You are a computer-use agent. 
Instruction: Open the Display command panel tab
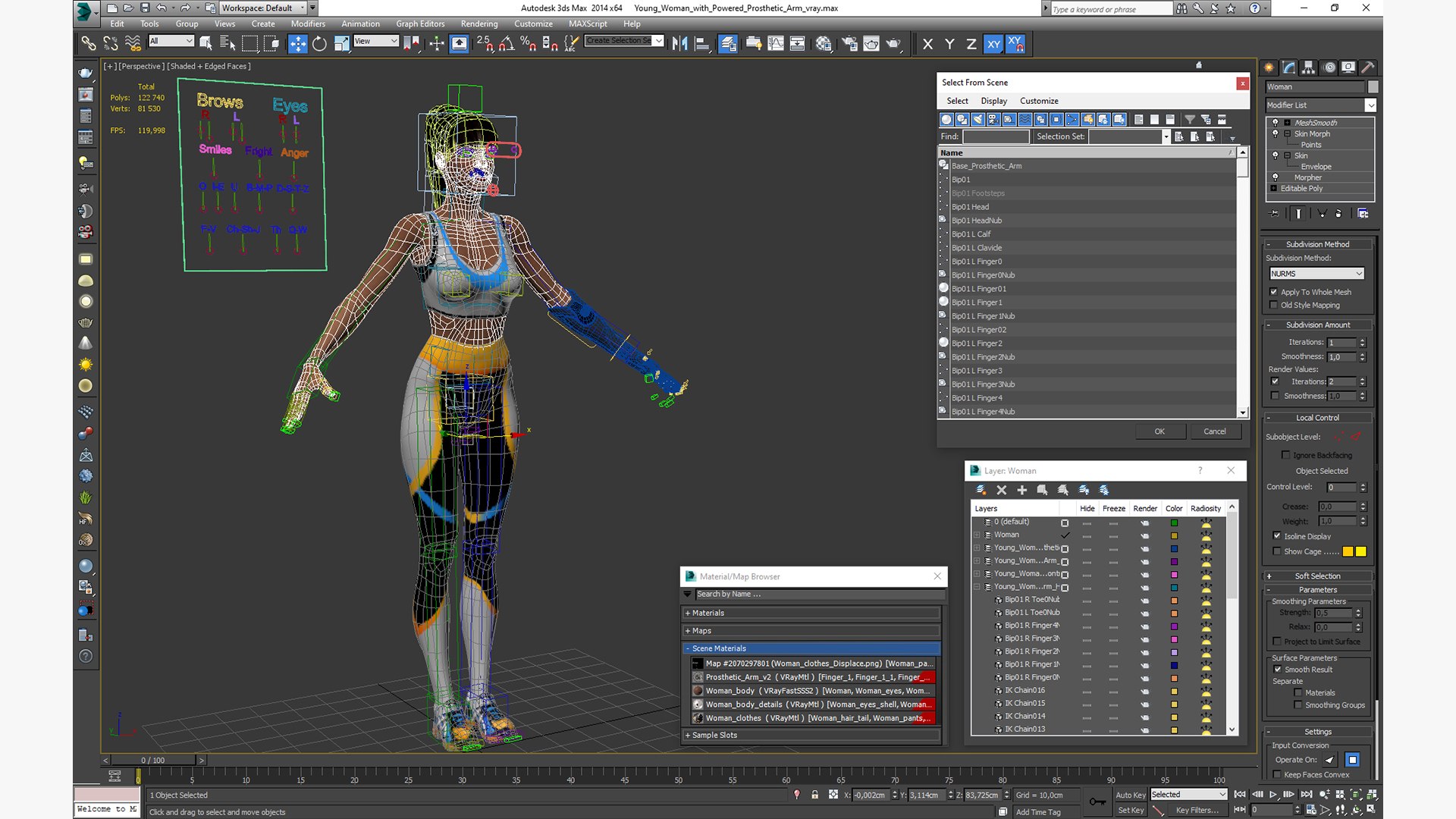[x=1348, y=67]
